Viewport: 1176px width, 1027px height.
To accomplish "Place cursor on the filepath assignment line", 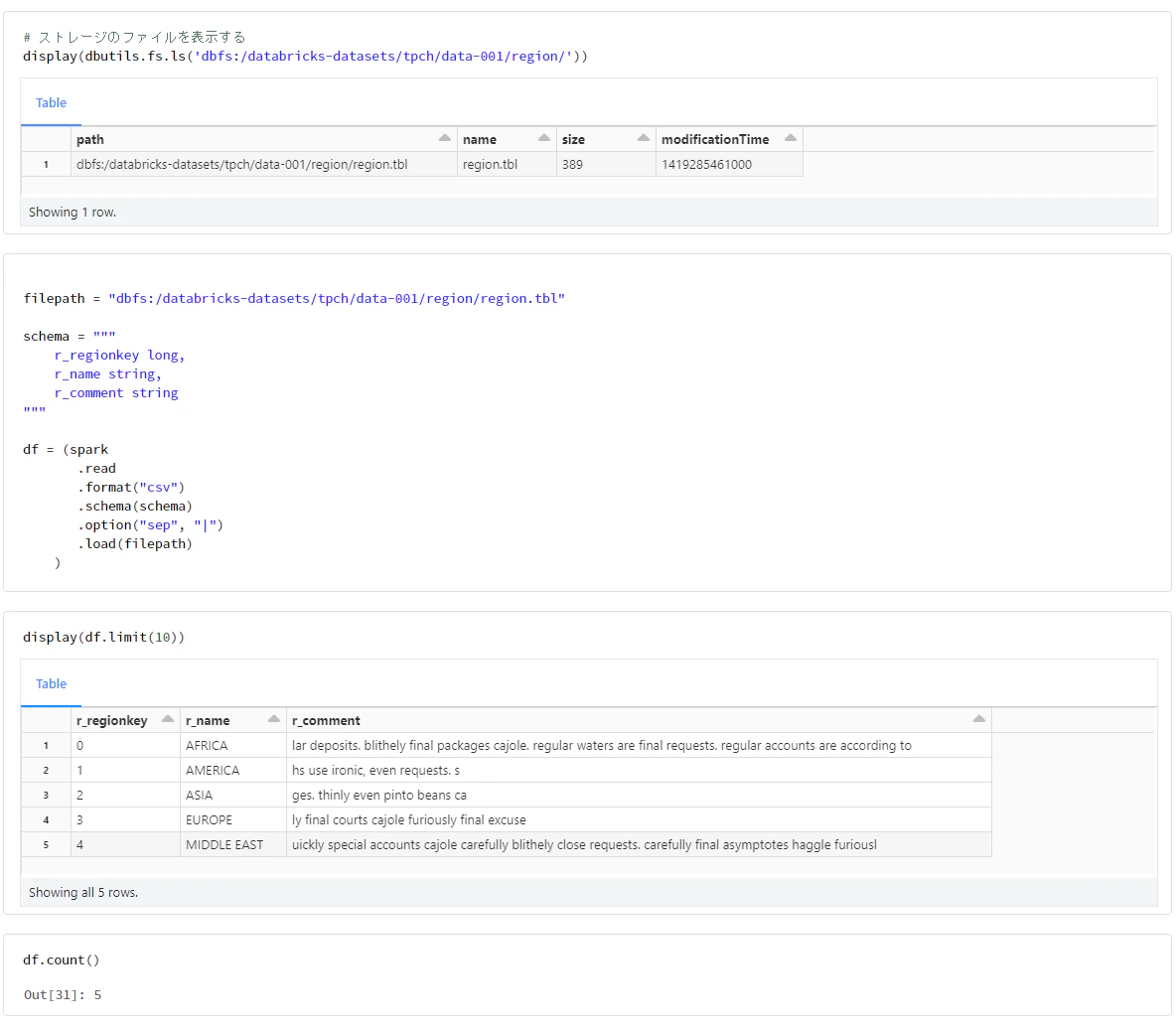I will tap(294, 299).
